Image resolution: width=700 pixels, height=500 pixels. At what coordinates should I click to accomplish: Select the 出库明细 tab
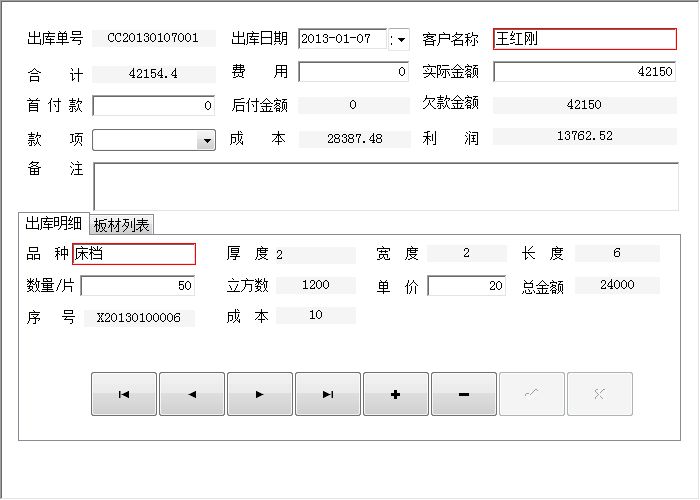click(53, 223)
